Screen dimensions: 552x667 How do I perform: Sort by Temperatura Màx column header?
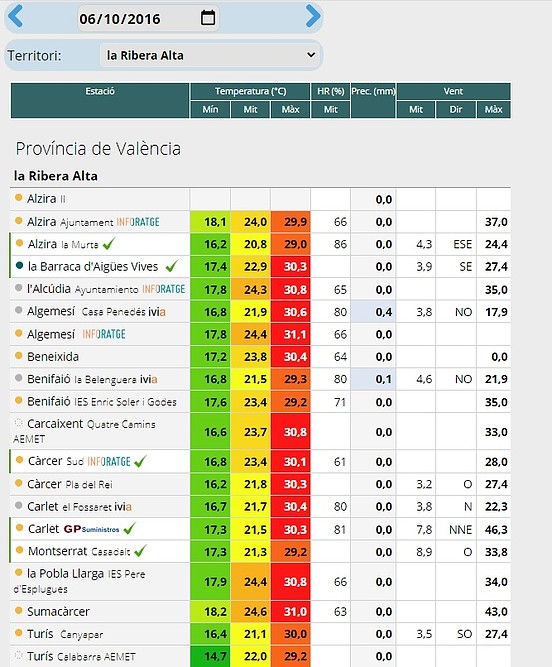(290, 110)
